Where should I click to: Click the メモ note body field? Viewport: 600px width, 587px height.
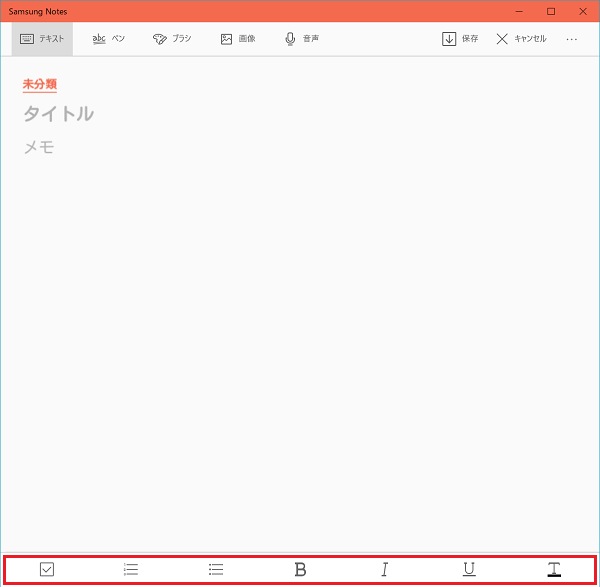click(x=39, y=147)
